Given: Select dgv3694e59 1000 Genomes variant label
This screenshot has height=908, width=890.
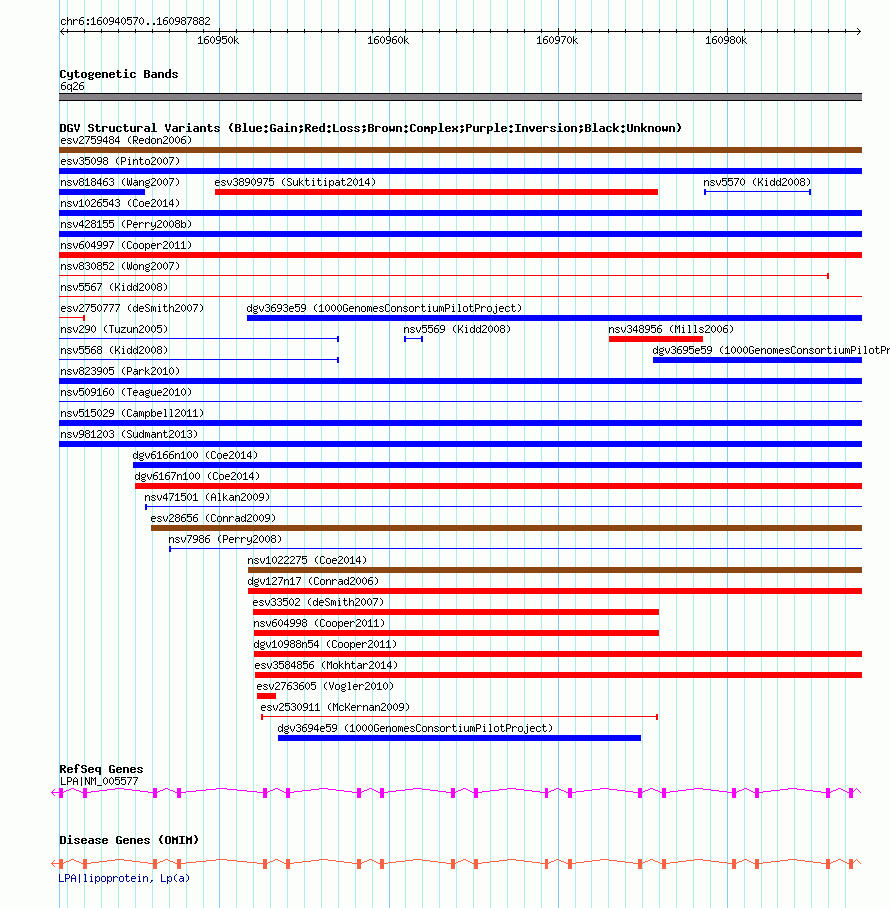Looking at the screenshot, I should [x=415, y=728].
